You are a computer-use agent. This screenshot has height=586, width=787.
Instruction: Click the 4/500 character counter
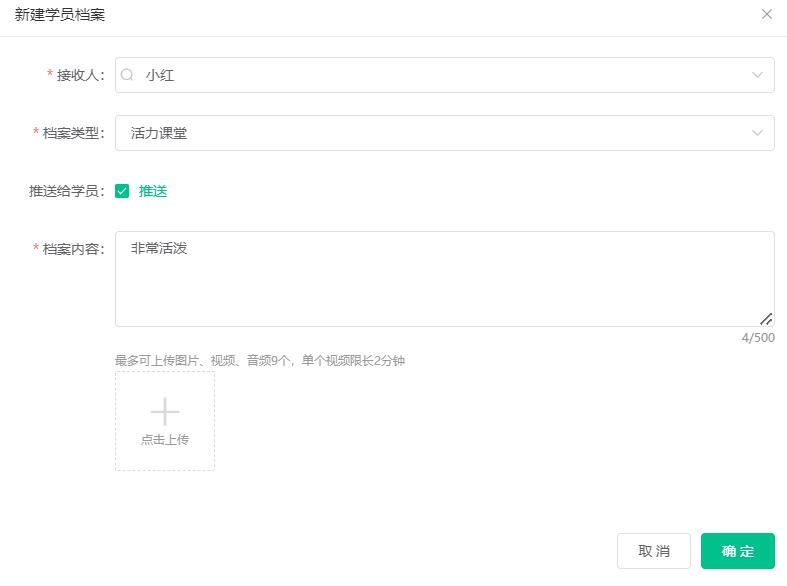pos(758,338)
